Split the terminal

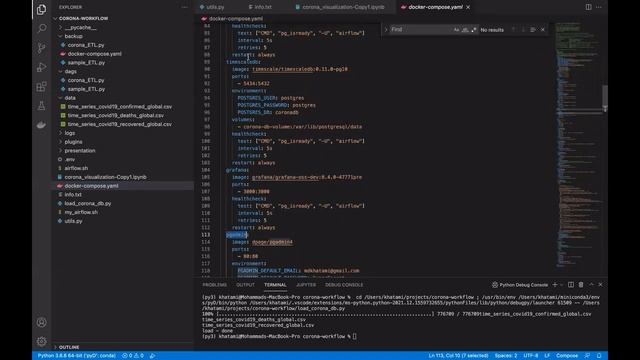571,284
